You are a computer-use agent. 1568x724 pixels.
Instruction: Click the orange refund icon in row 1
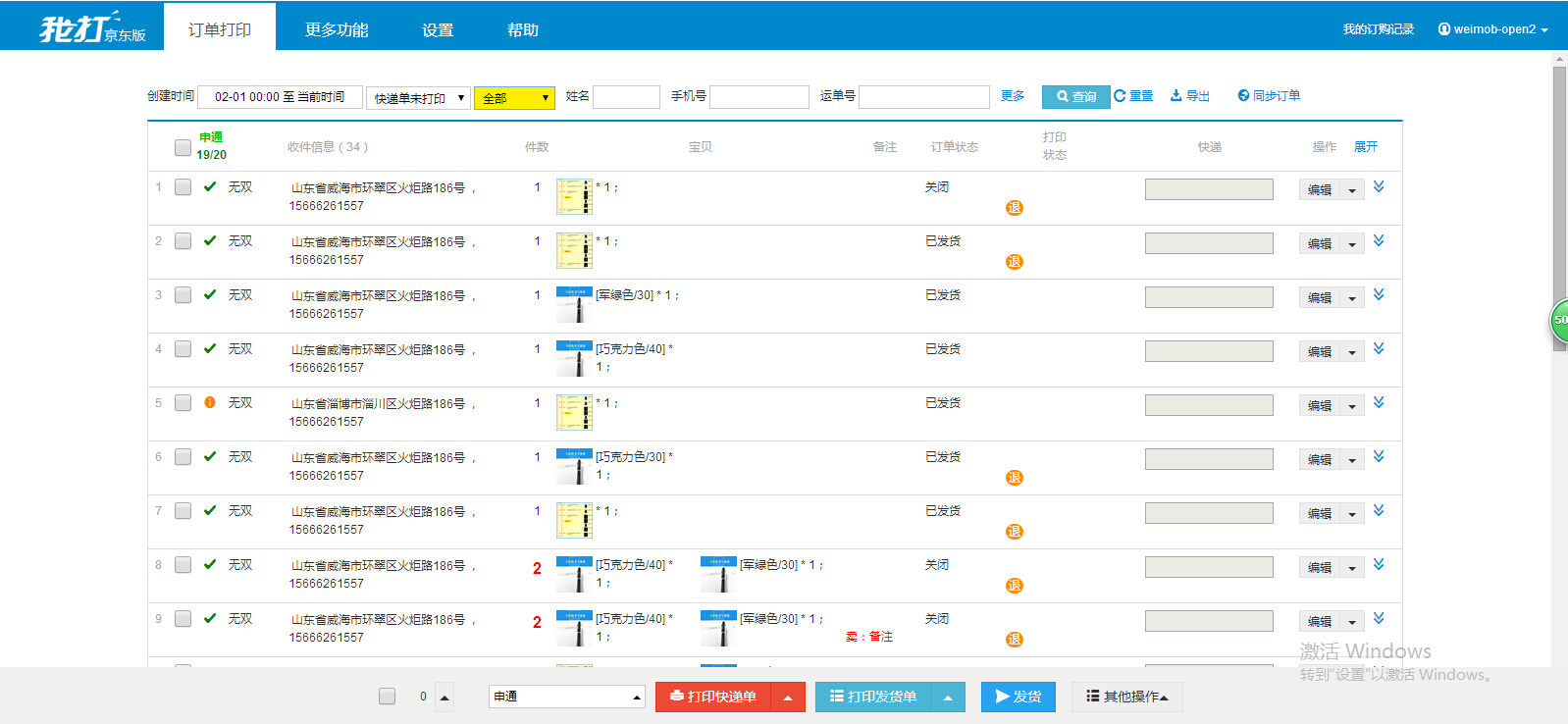[x=1015, y=208]
